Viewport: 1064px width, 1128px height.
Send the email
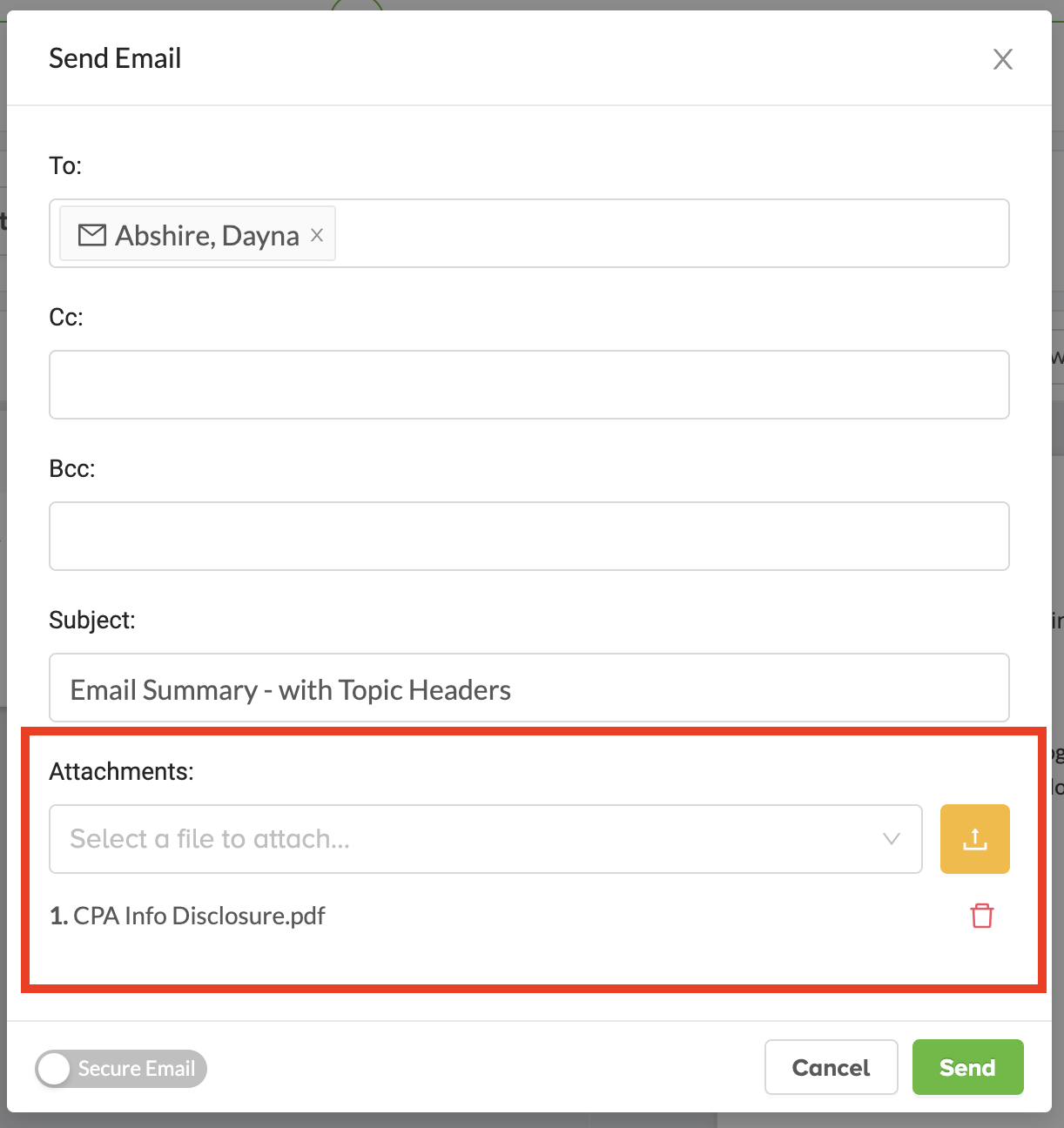pyautogui.click(x=967, y=1067)
